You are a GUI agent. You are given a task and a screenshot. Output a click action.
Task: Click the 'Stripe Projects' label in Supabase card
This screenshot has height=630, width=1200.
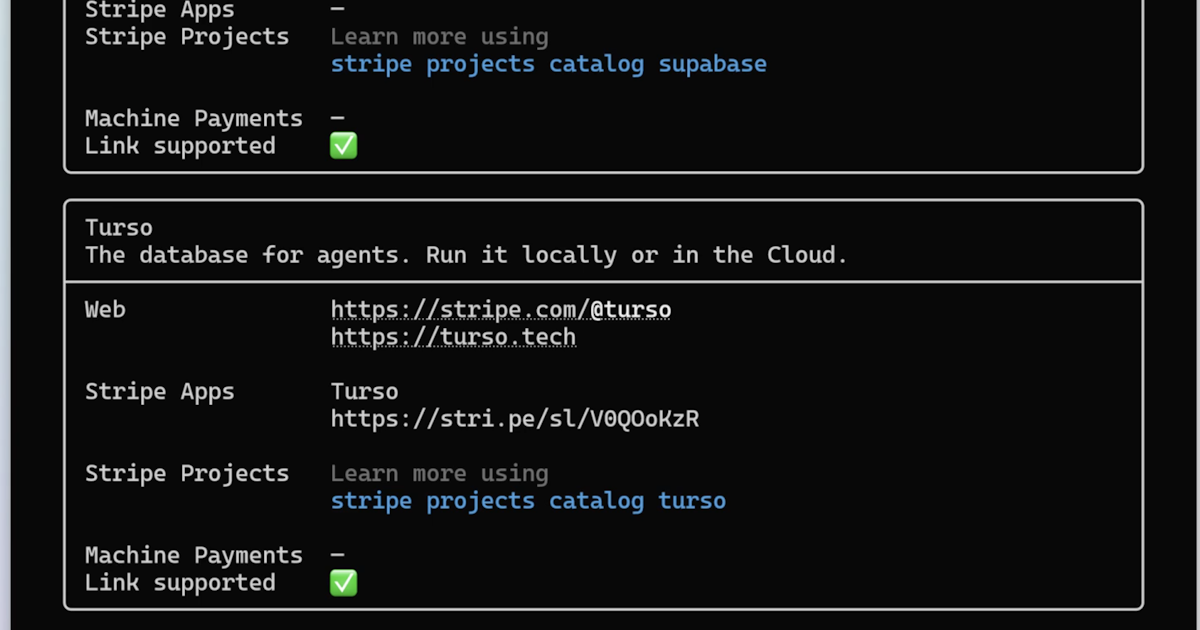click(187, 37)
